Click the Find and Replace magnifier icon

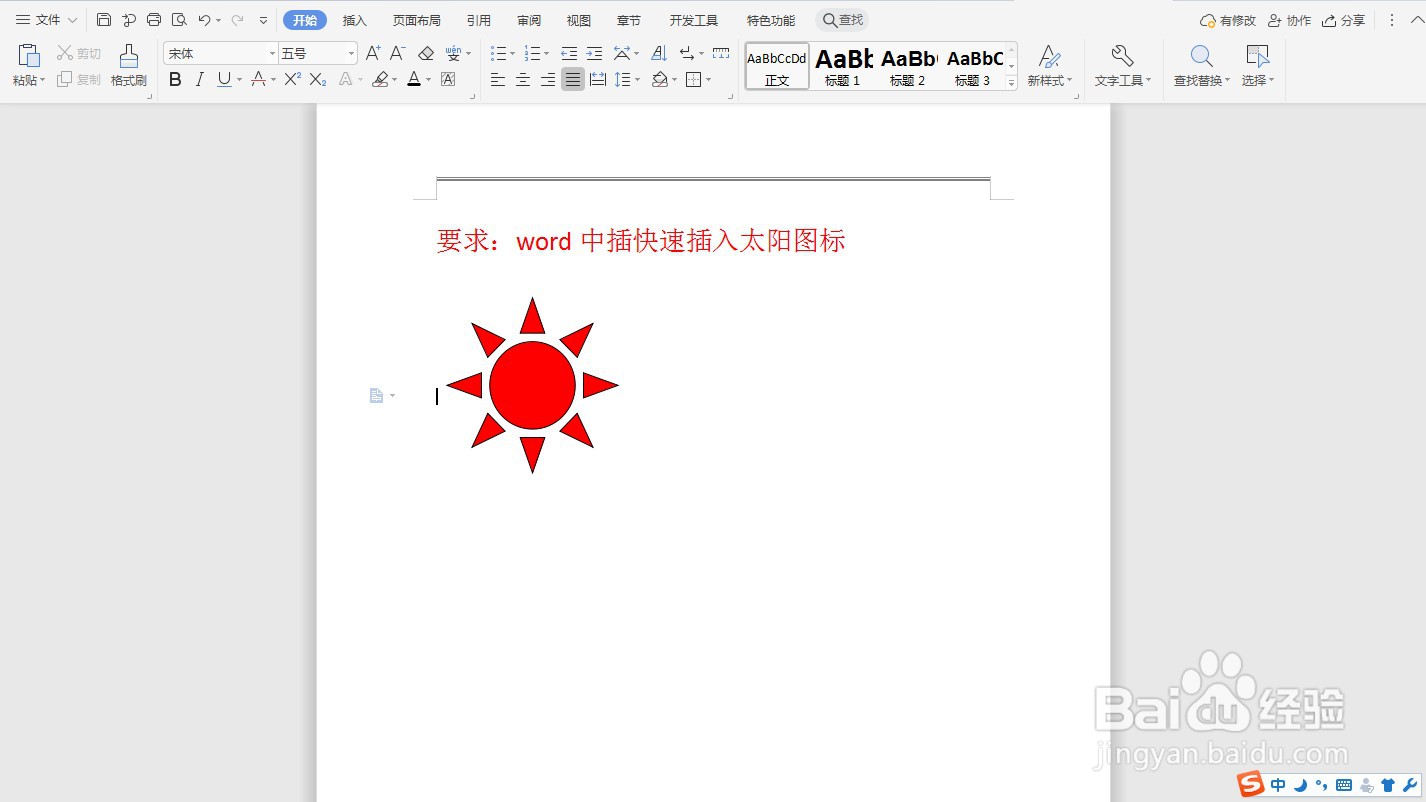point(1201,56)
